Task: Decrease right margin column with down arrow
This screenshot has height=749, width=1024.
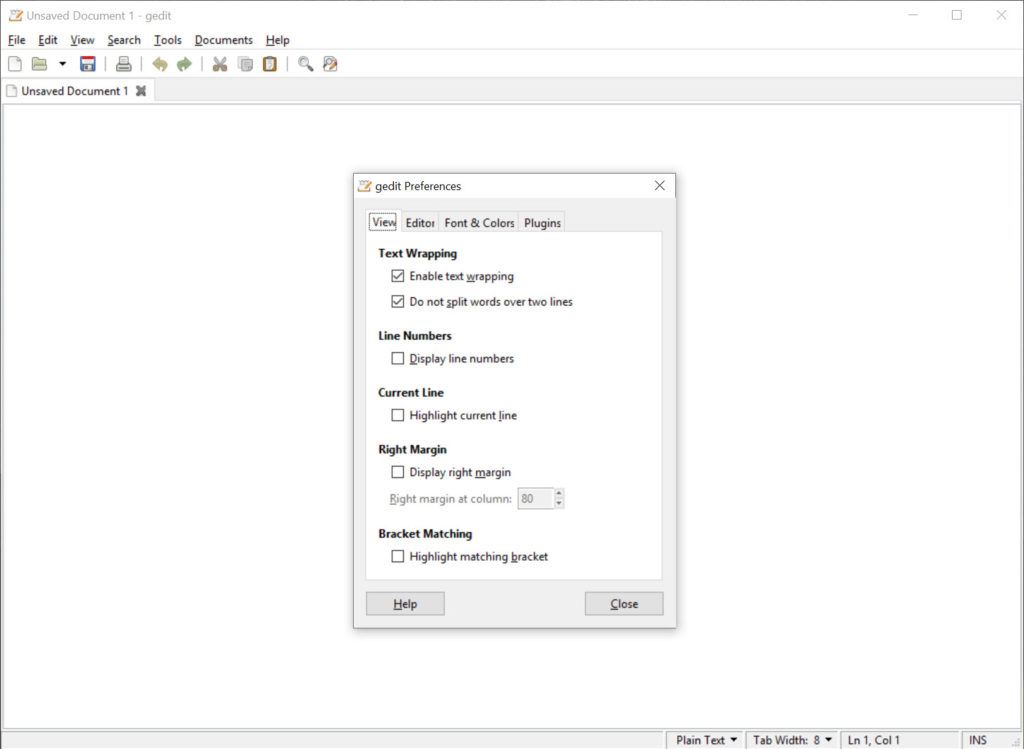Action: pos(559,503)
